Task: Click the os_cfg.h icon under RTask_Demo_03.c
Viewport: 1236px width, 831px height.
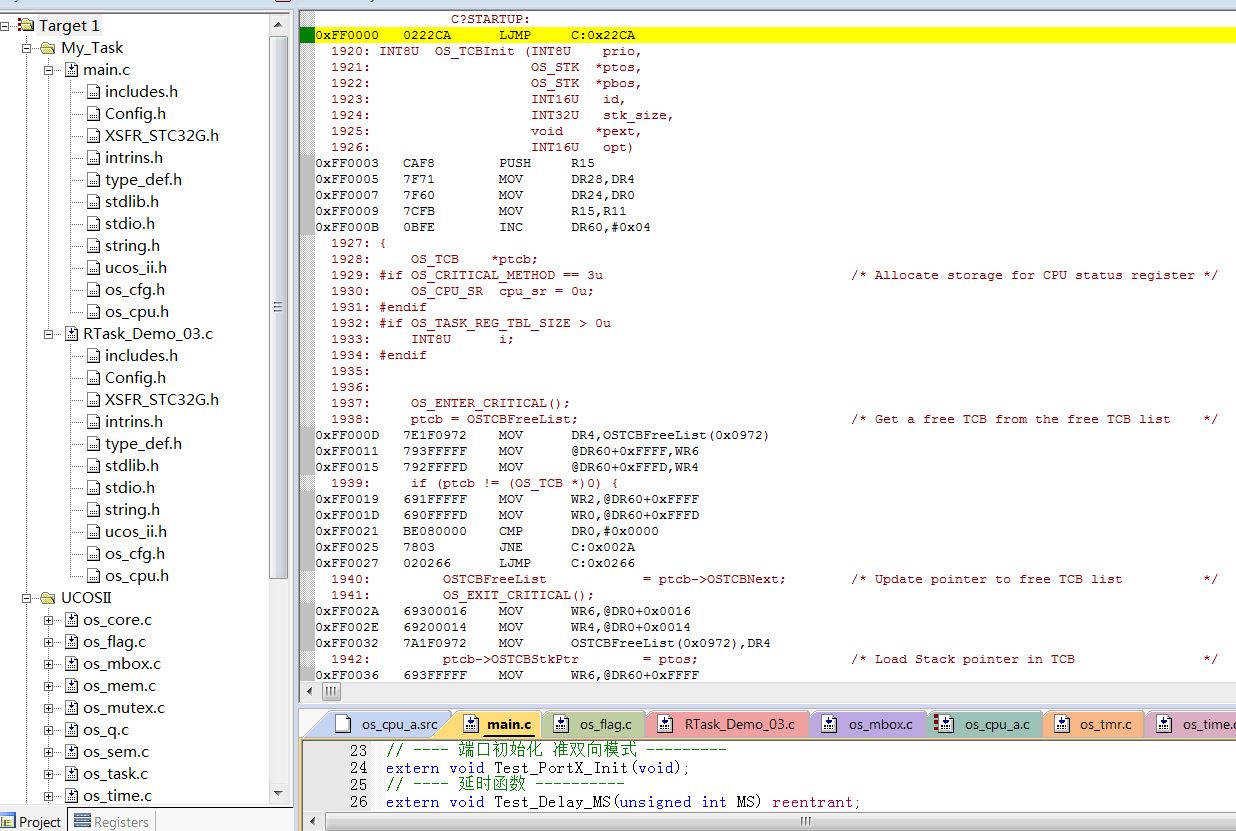Action: click(94, 554)
